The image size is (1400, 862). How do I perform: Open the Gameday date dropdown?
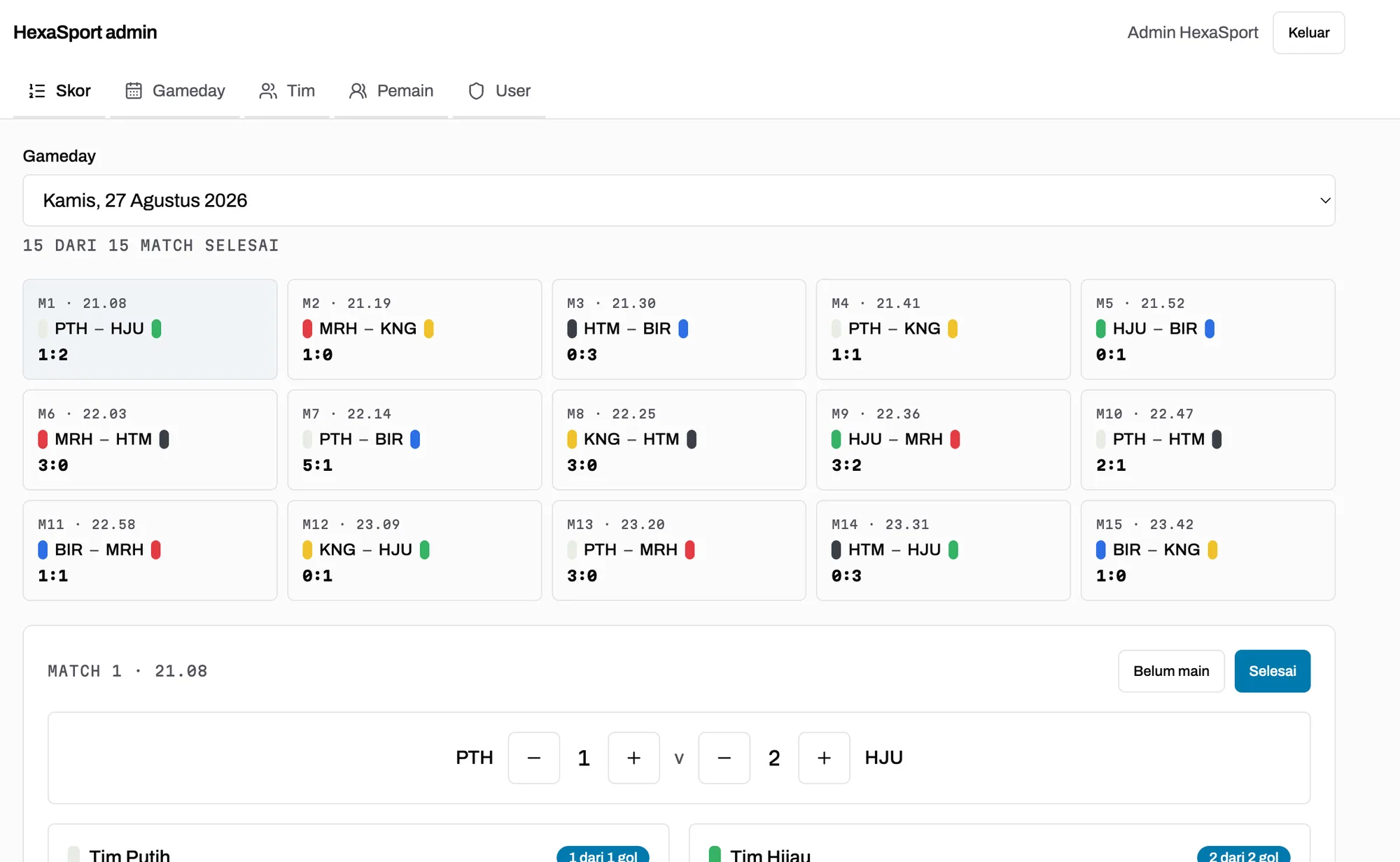click(679, 200)
